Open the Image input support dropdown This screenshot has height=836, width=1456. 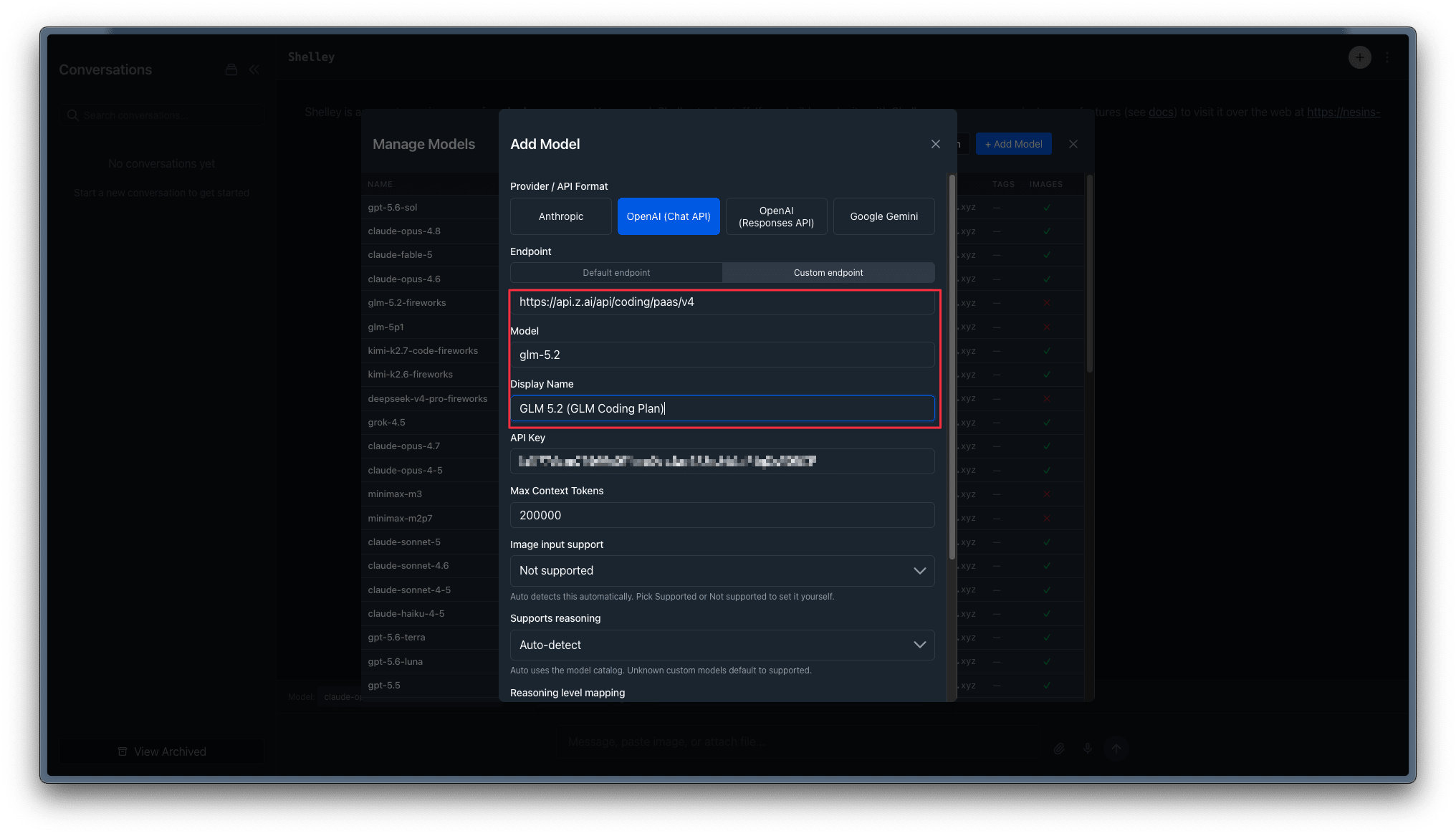[722, 571]
